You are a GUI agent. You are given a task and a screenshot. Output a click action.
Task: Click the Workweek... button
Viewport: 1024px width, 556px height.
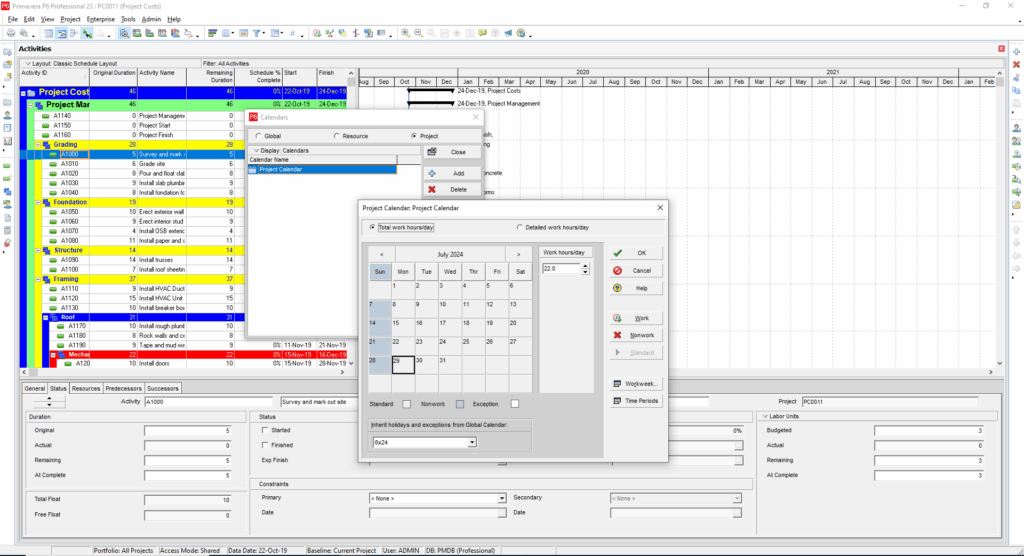pos(636,384)
